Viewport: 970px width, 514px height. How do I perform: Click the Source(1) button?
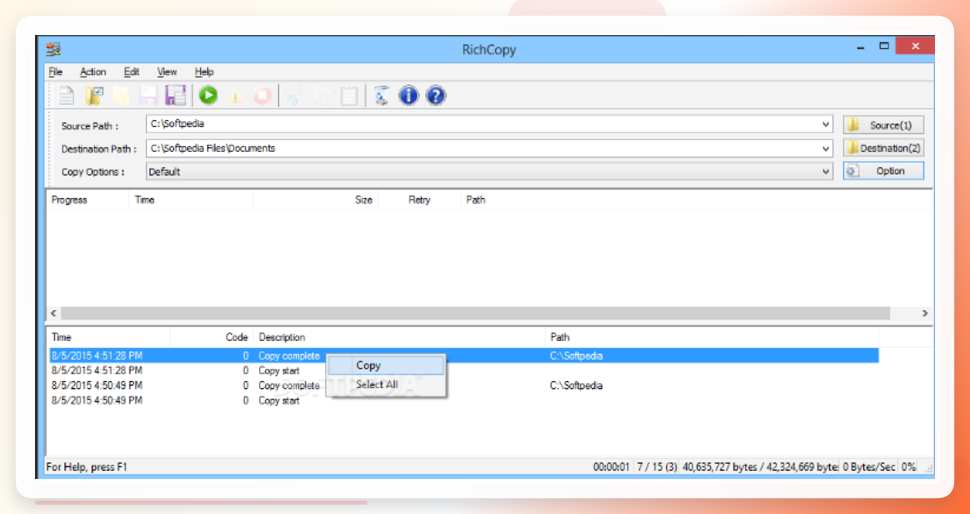point(883,125)
